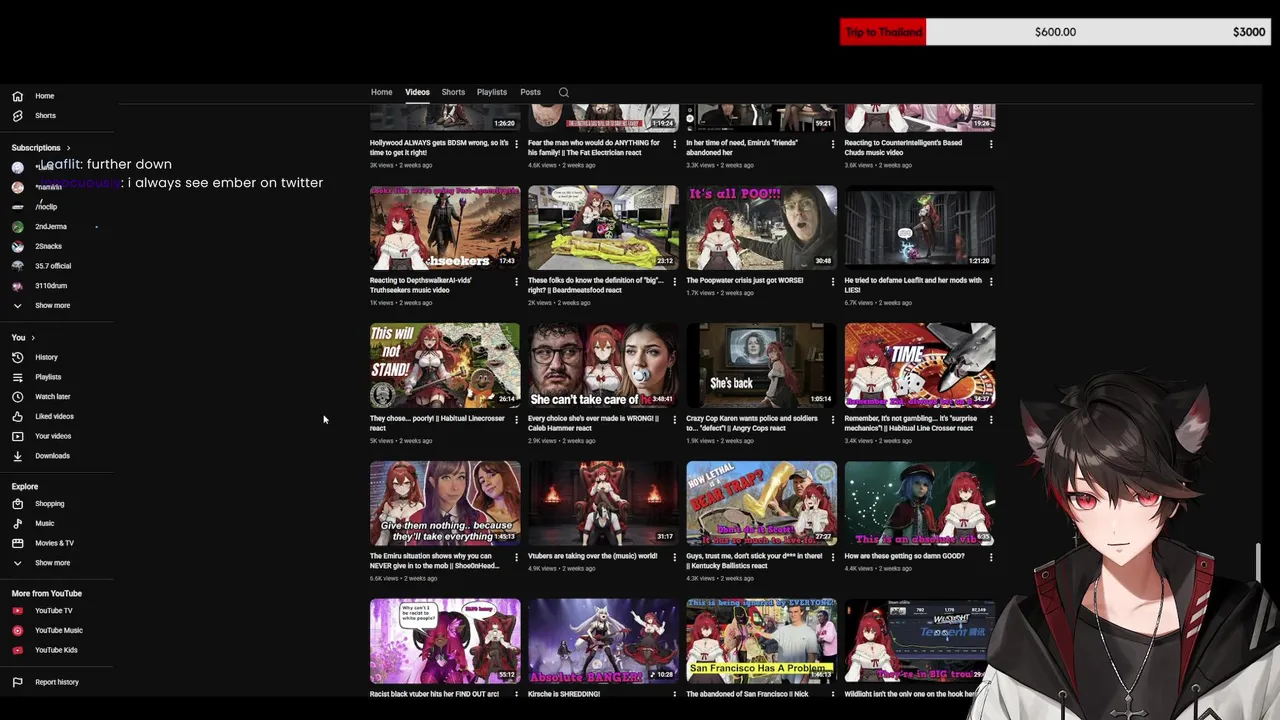Open the 2Snacks channel avatar

17,246
